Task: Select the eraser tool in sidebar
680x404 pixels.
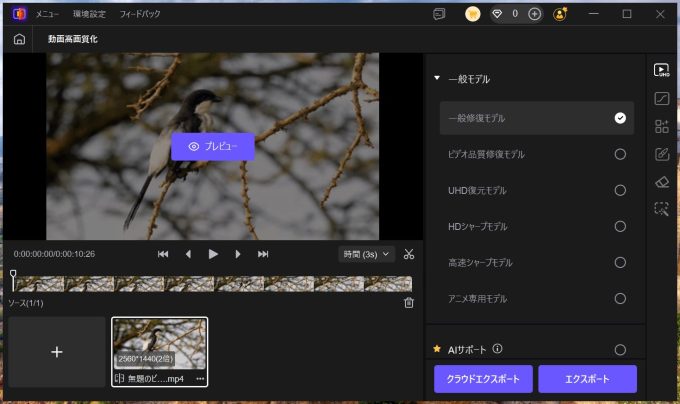Action: (661, 182)
